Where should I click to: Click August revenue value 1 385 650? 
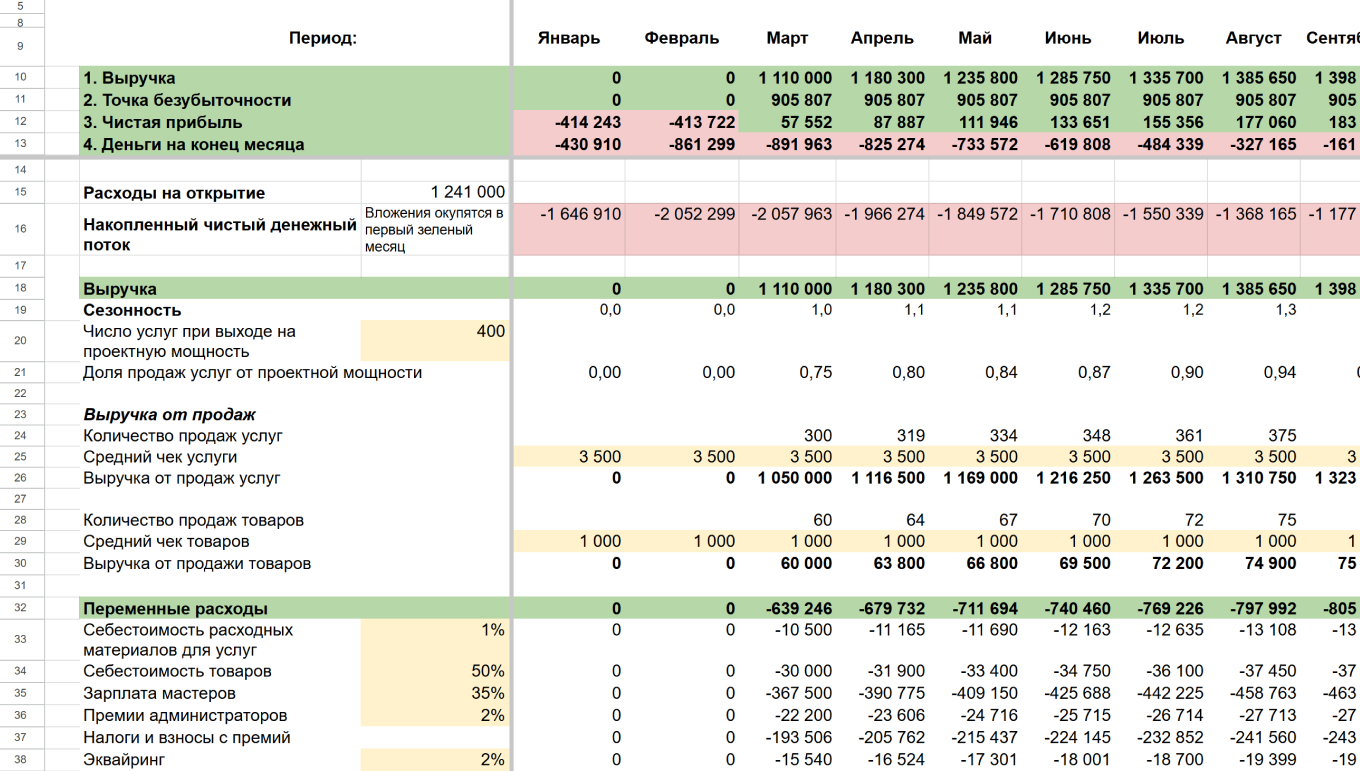pos(1253,78)
